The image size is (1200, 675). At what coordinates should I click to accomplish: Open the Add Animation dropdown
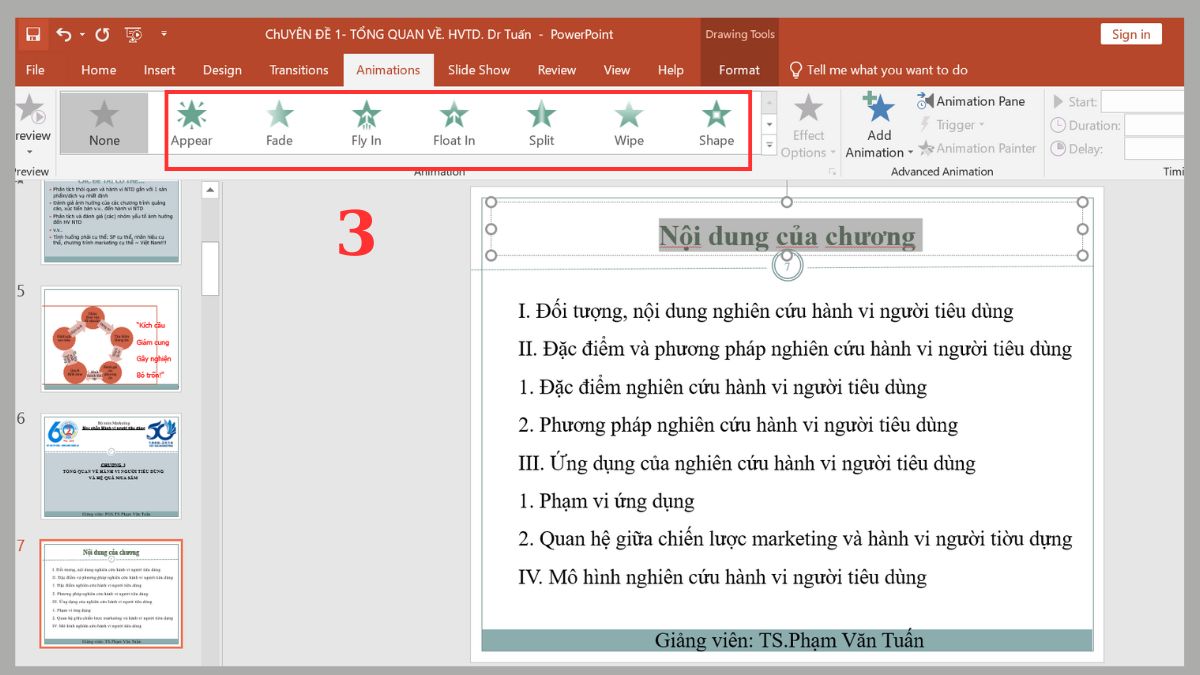[x=877, y=125]
